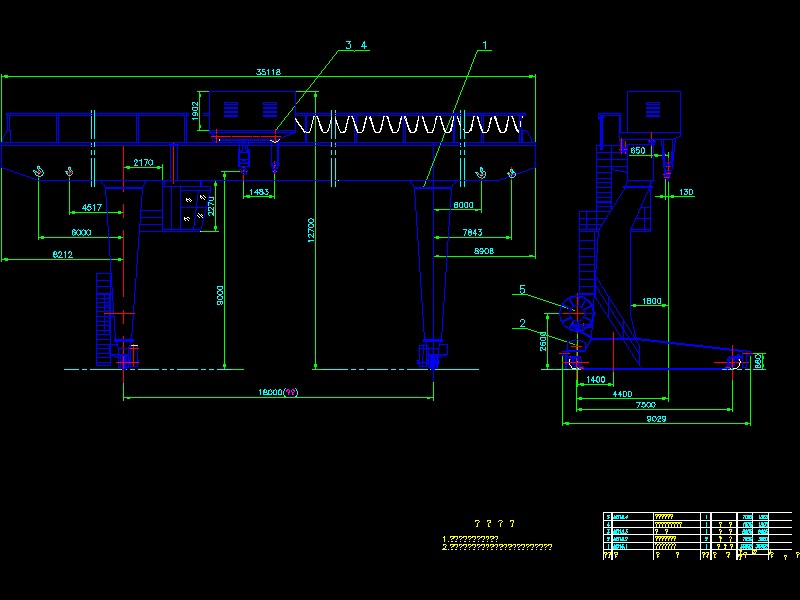Select the yellow notes heading text

pos(494,523)
